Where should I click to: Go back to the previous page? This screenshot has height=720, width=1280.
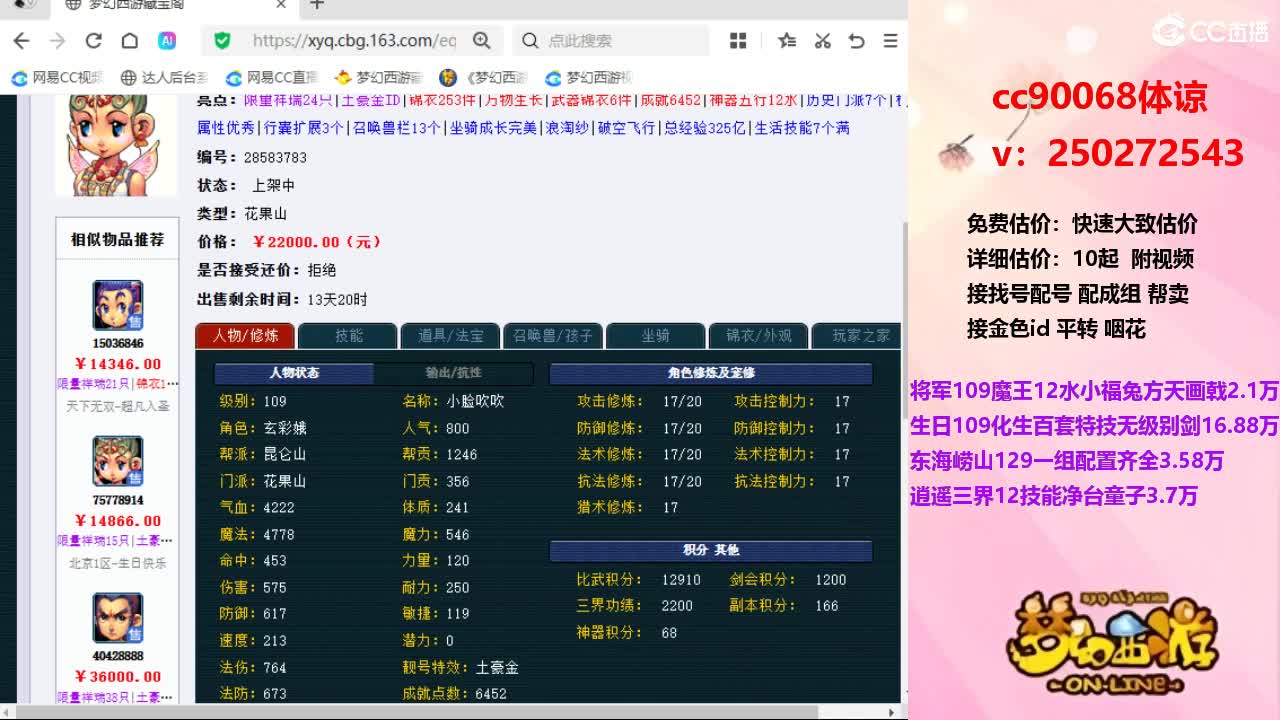click(21, 41)
